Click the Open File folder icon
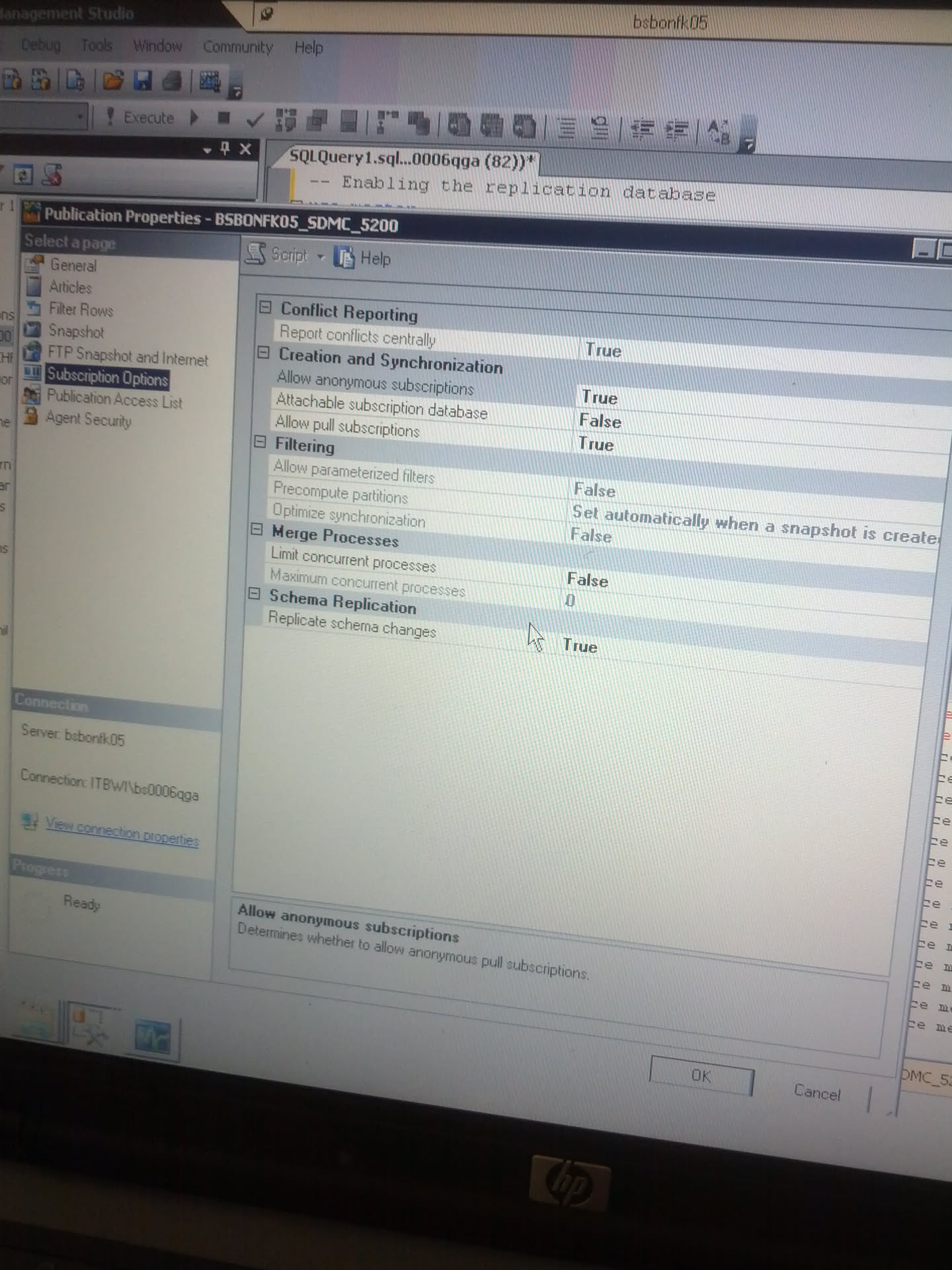The height and width of the screenshot is (1270, 952). pos(113,81)
